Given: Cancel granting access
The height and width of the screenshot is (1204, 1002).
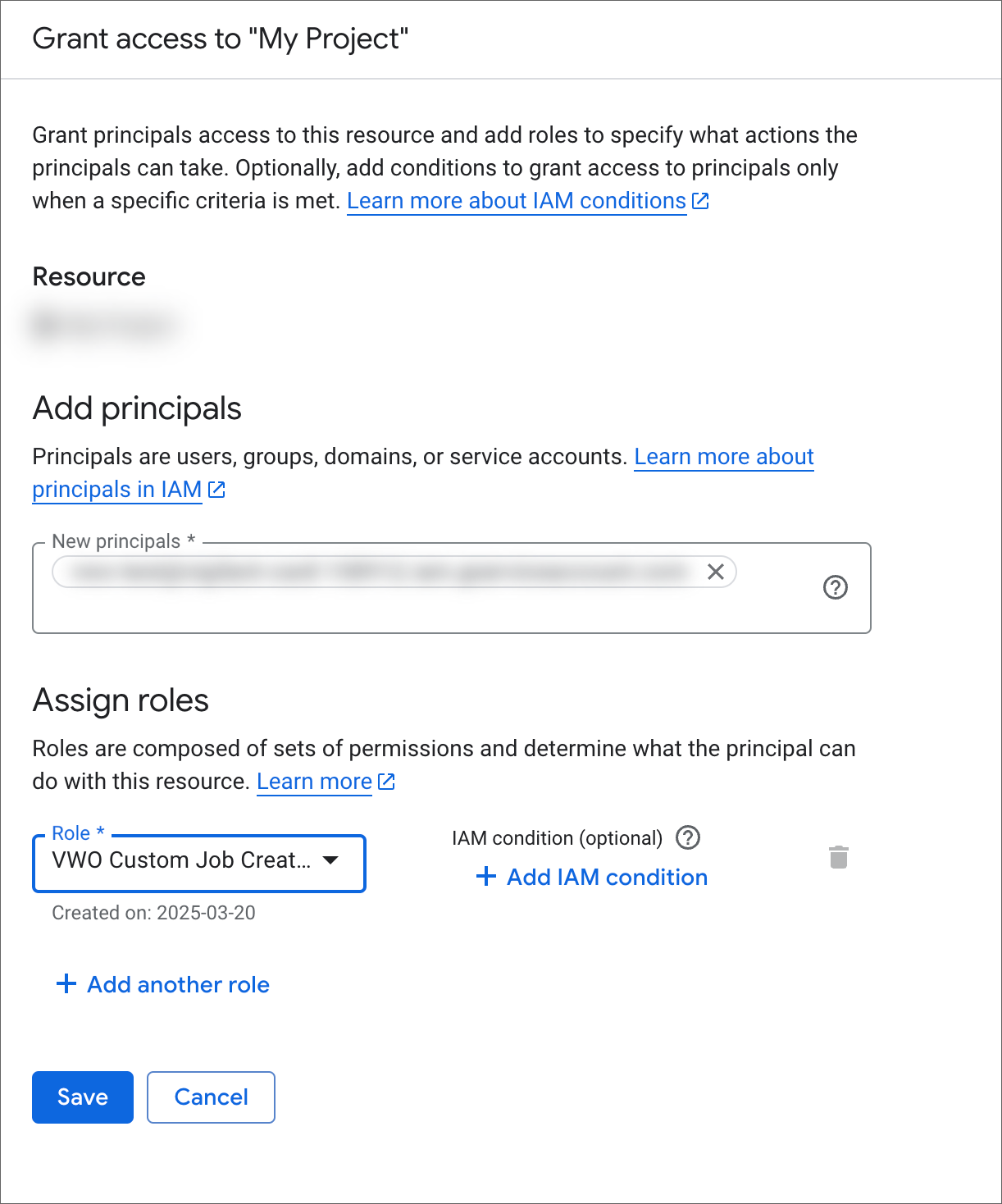Looking at the screenshot, I should point(211,1097).
